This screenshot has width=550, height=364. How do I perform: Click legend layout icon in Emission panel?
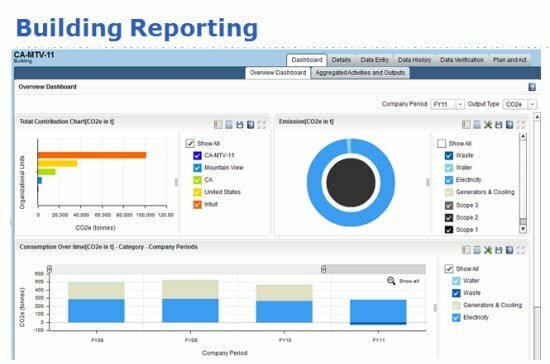(466, 124)
